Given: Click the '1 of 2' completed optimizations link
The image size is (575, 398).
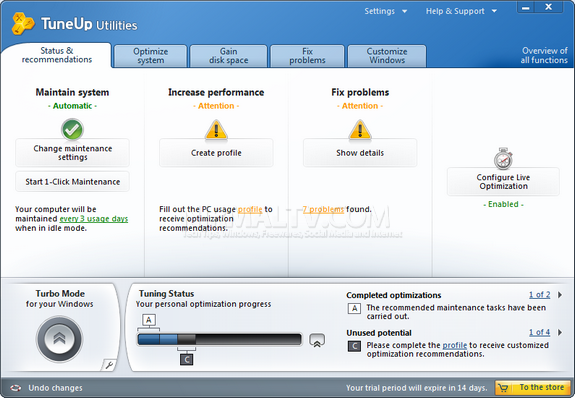Looking at the screenshot, I should [539, 295].
